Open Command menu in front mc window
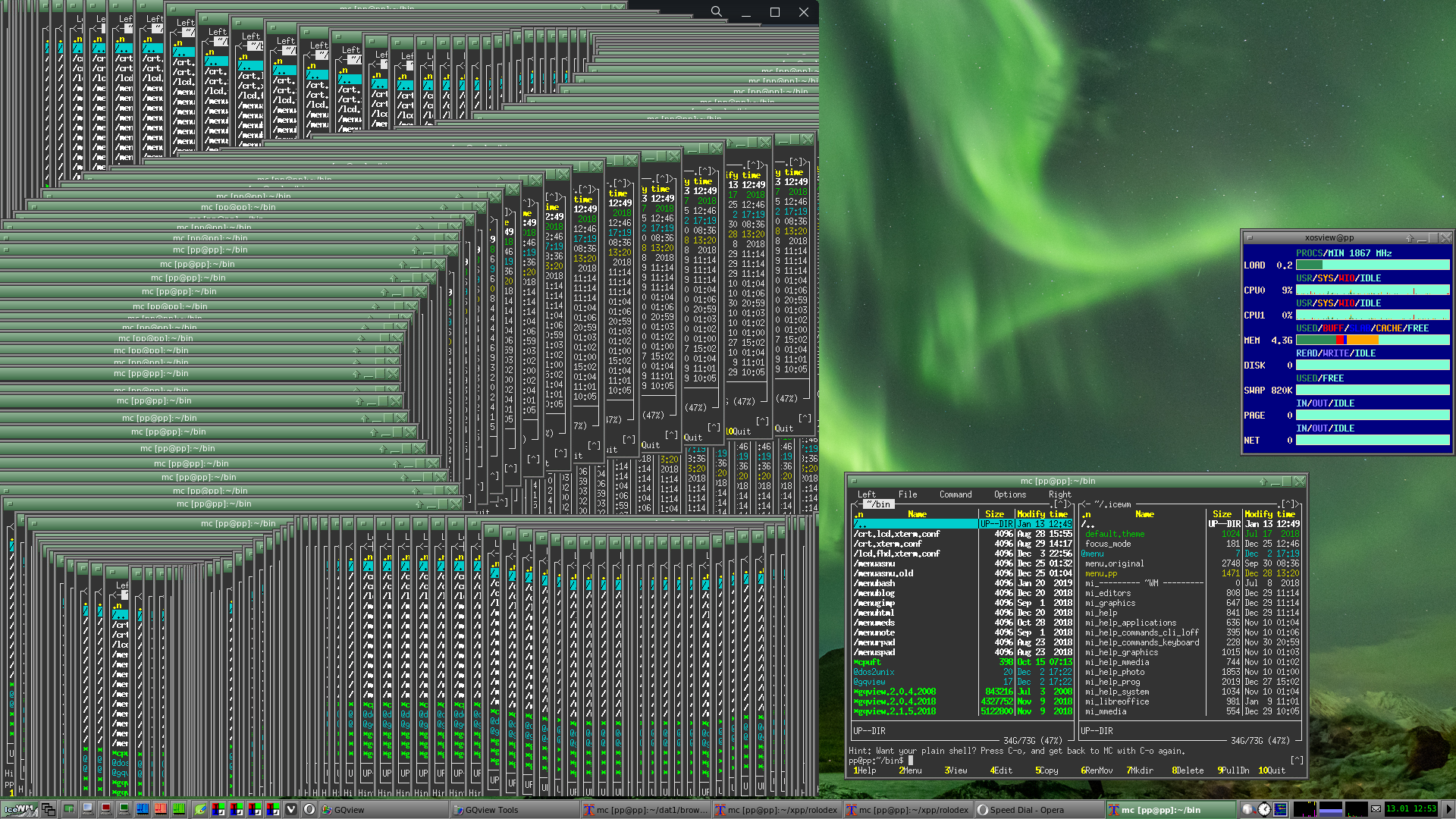 (x=955, y=494)
